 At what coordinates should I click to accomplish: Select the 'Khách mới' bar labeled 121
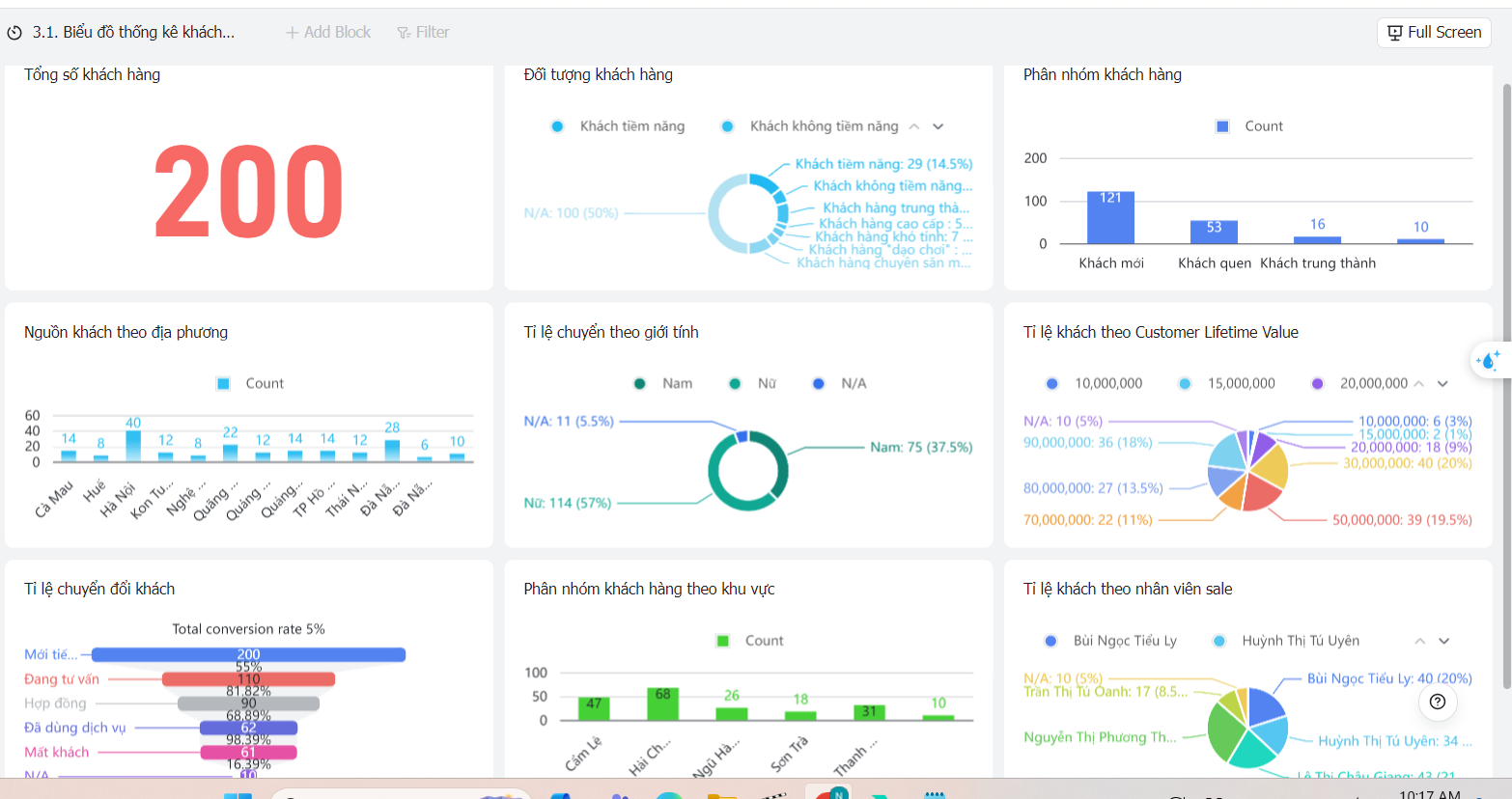(1110, 217)
